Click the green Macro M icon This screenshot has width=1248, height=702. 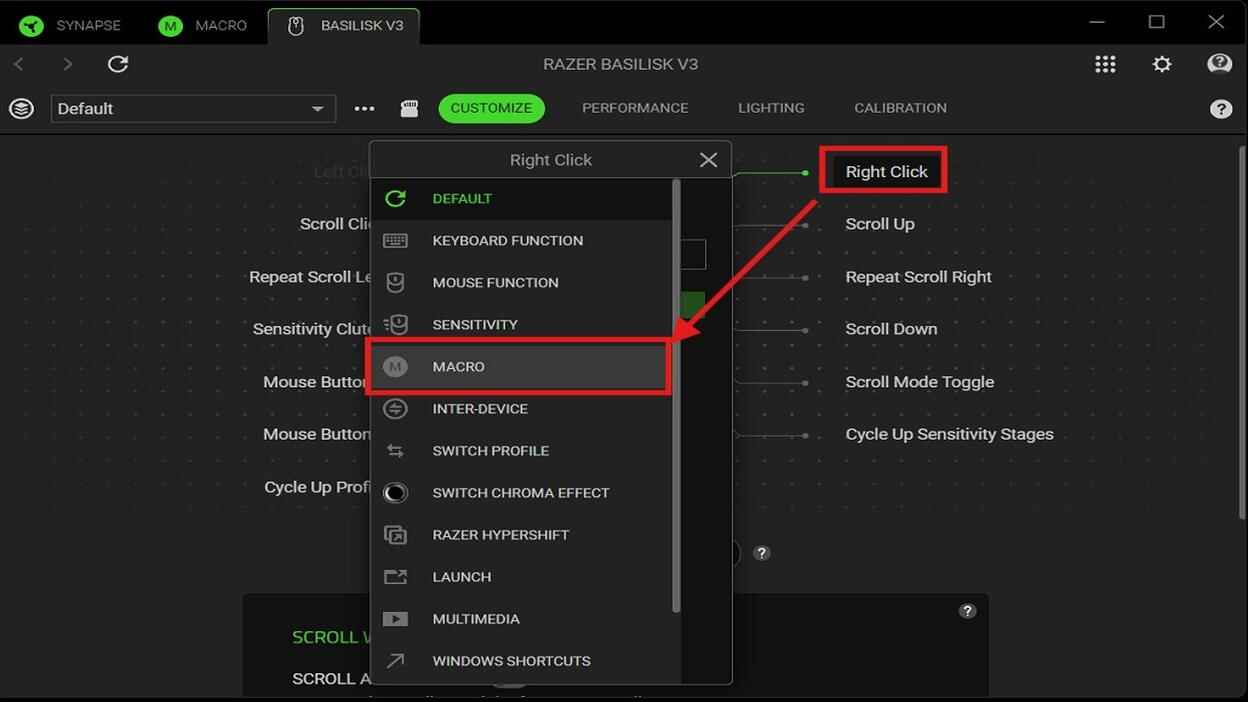pos(170,26)
